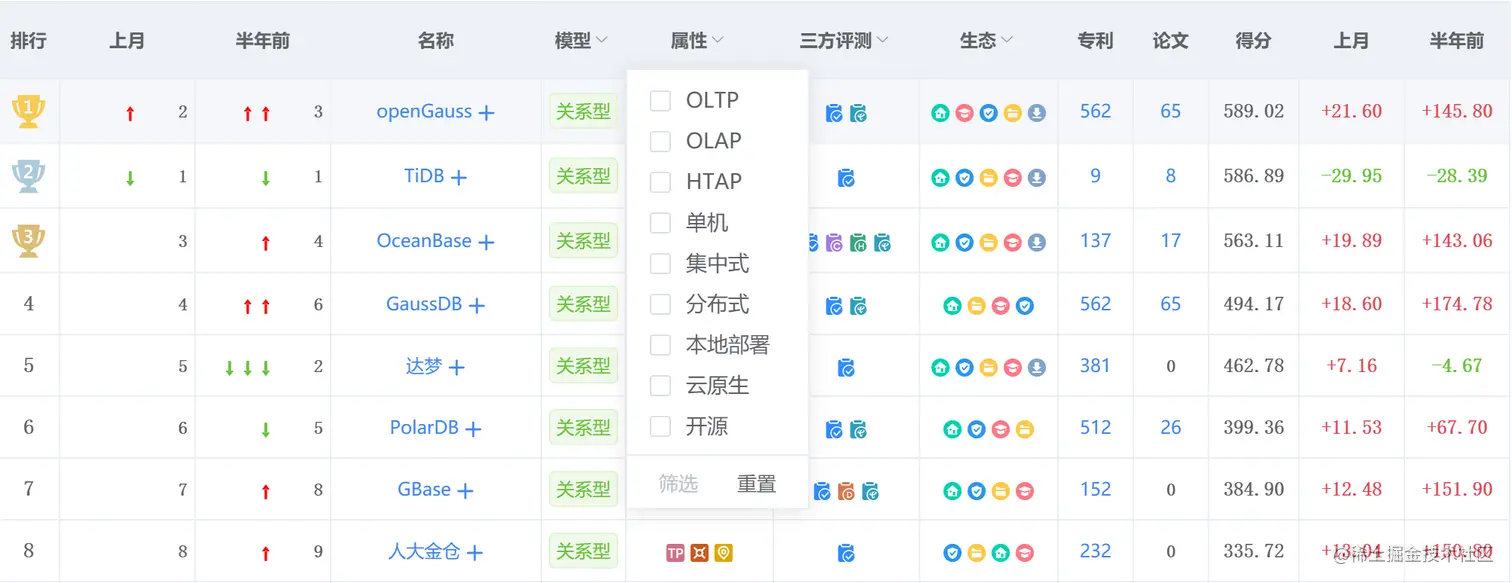Screen dimensions: 1512x583
Task: Click the green clipboard evaluation icon for OceanBase
Action: pos(858,242)
